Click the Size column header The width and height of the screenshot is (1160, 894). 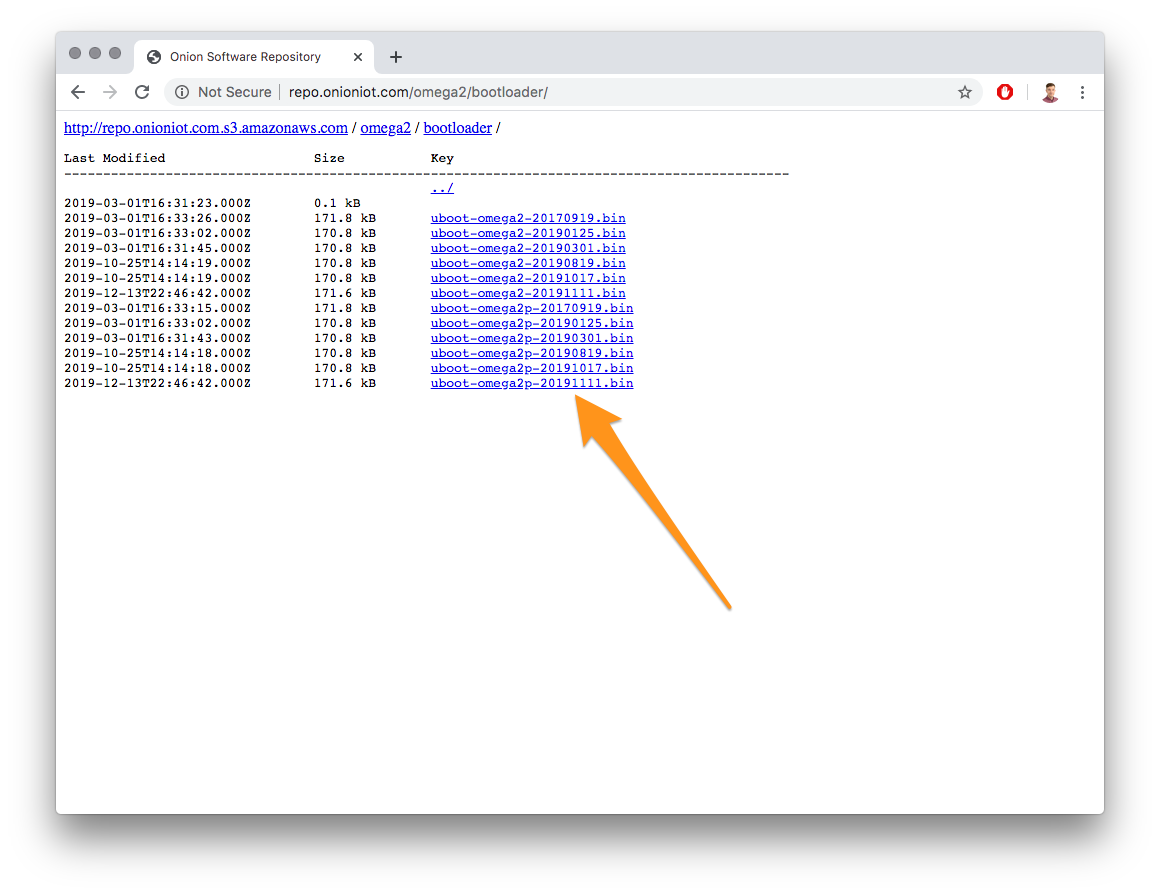pyautogui.click(x=329, y=158)
